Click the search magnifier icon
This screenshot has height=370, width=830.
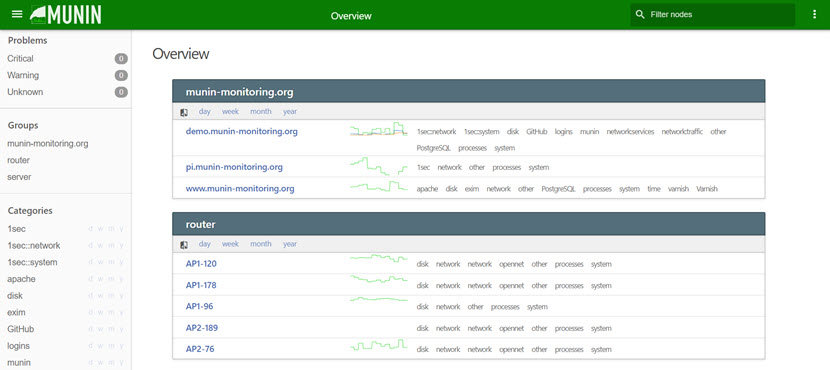pos(640,14)
